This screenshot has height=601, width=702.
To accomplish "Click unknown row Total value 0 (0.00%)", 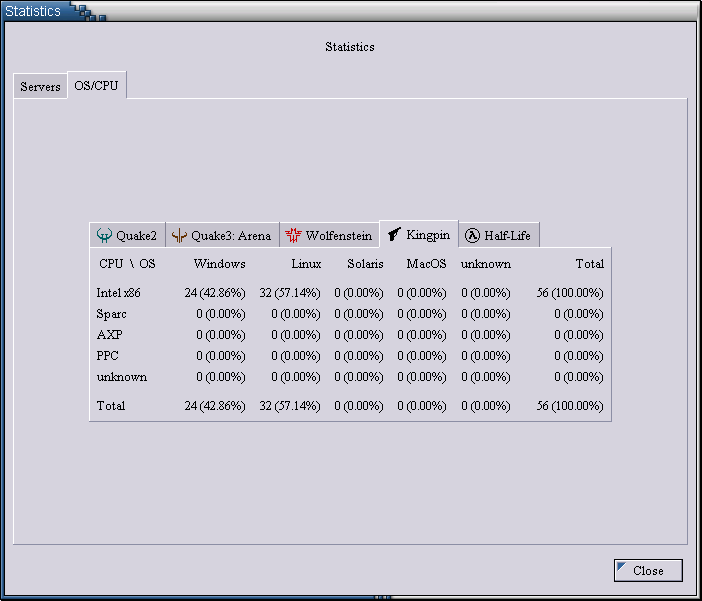I will [x=579, y=377].
